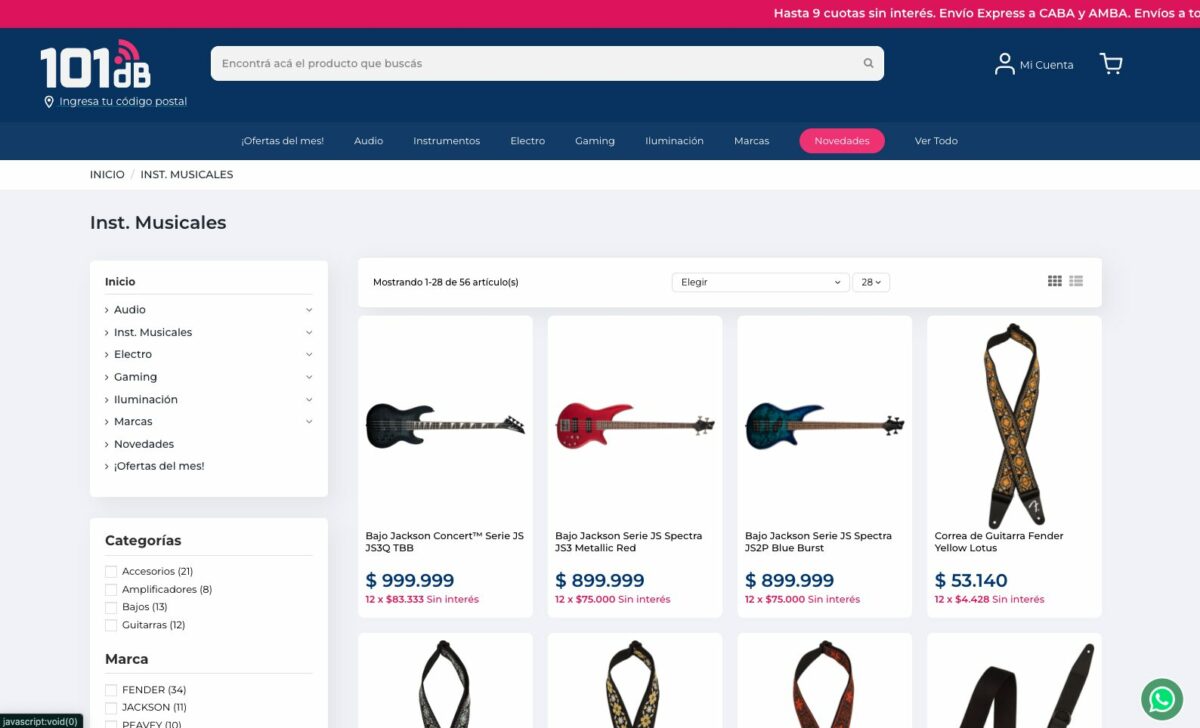Open the Gaming menu item
Viewport: 1200px width, 728px height.
tap(594, 141)
